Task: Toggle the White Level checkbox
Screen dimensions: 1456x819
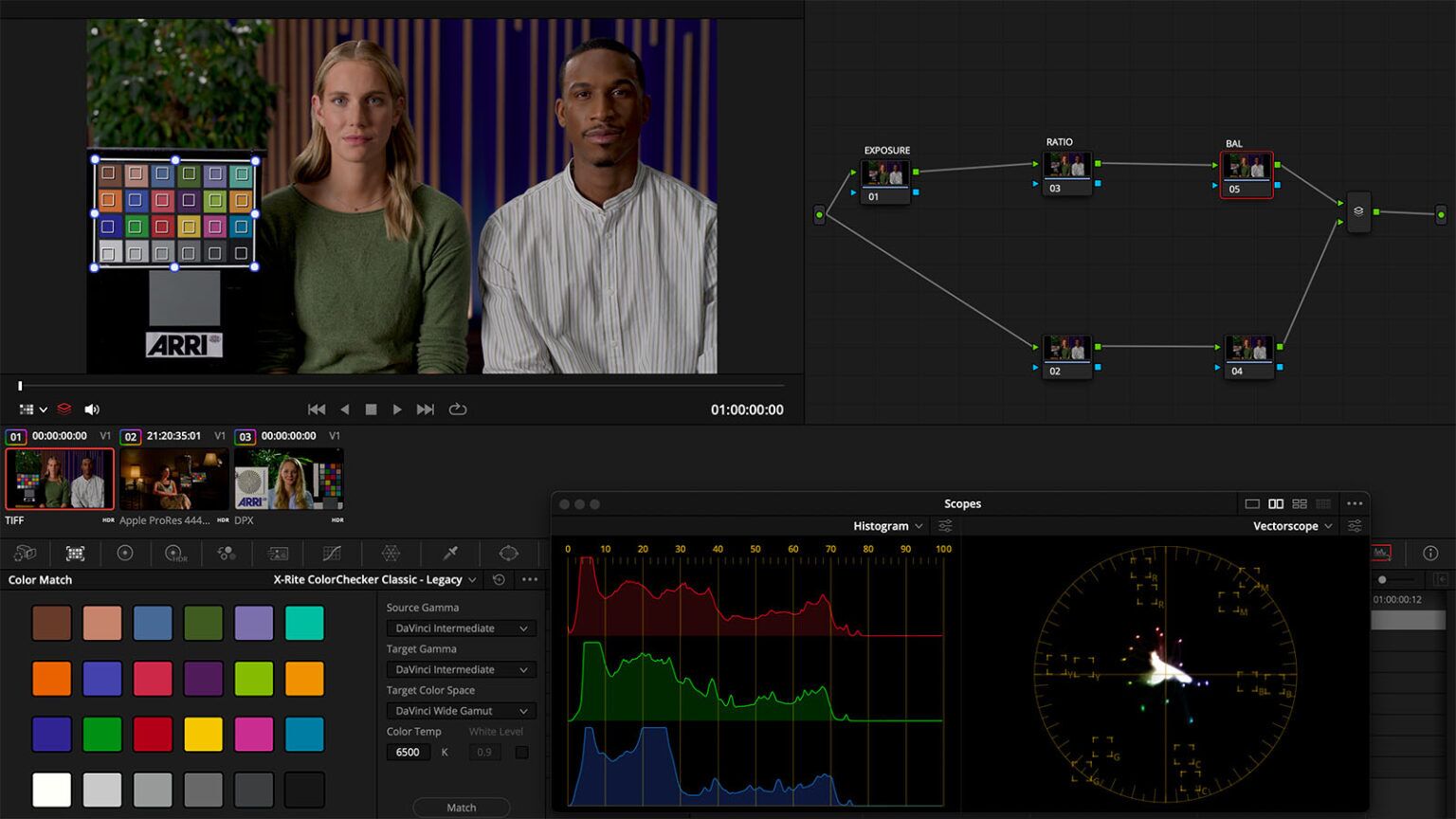Action: (x=520, y=752)
